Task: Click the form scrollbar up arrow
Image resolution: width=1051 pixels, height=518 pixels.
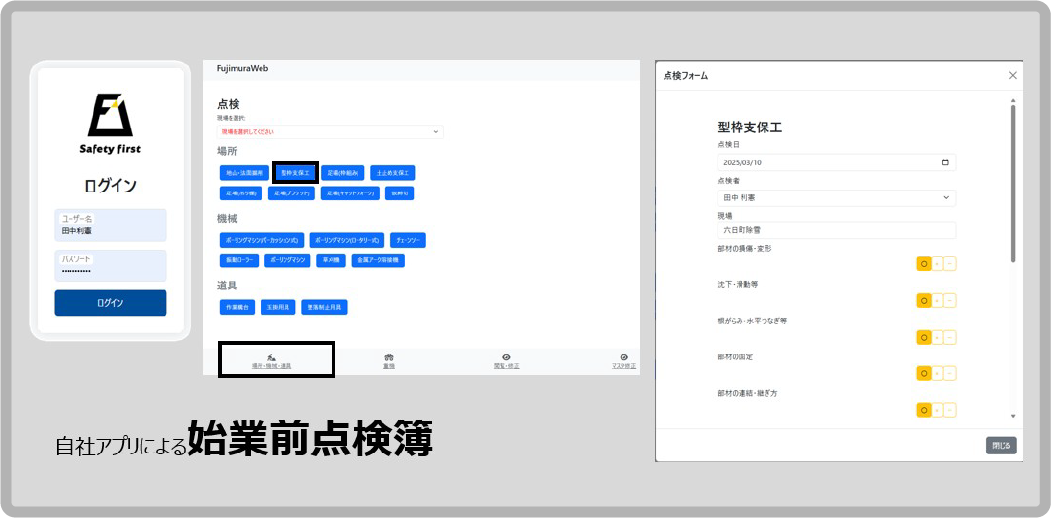Action: [1013, 101]
